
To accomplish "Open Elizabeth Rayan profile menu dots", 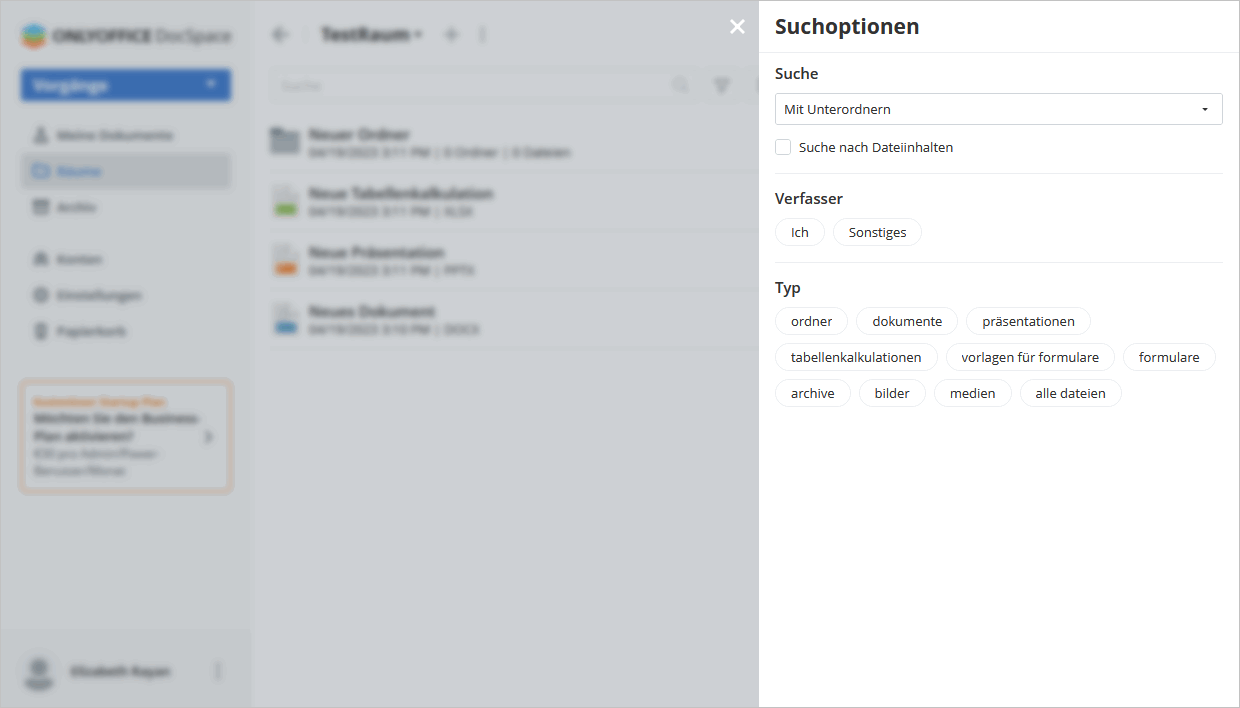I will (x=218, y=671).
